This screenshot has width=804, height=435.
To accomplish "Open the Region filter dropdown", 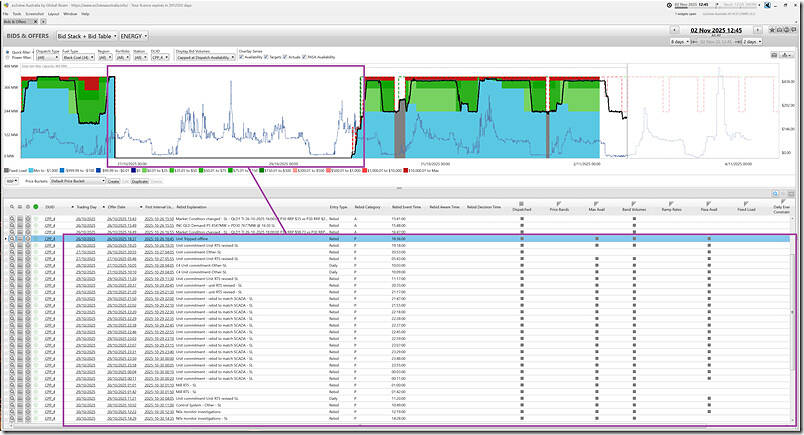I will [x=105, y=57].
